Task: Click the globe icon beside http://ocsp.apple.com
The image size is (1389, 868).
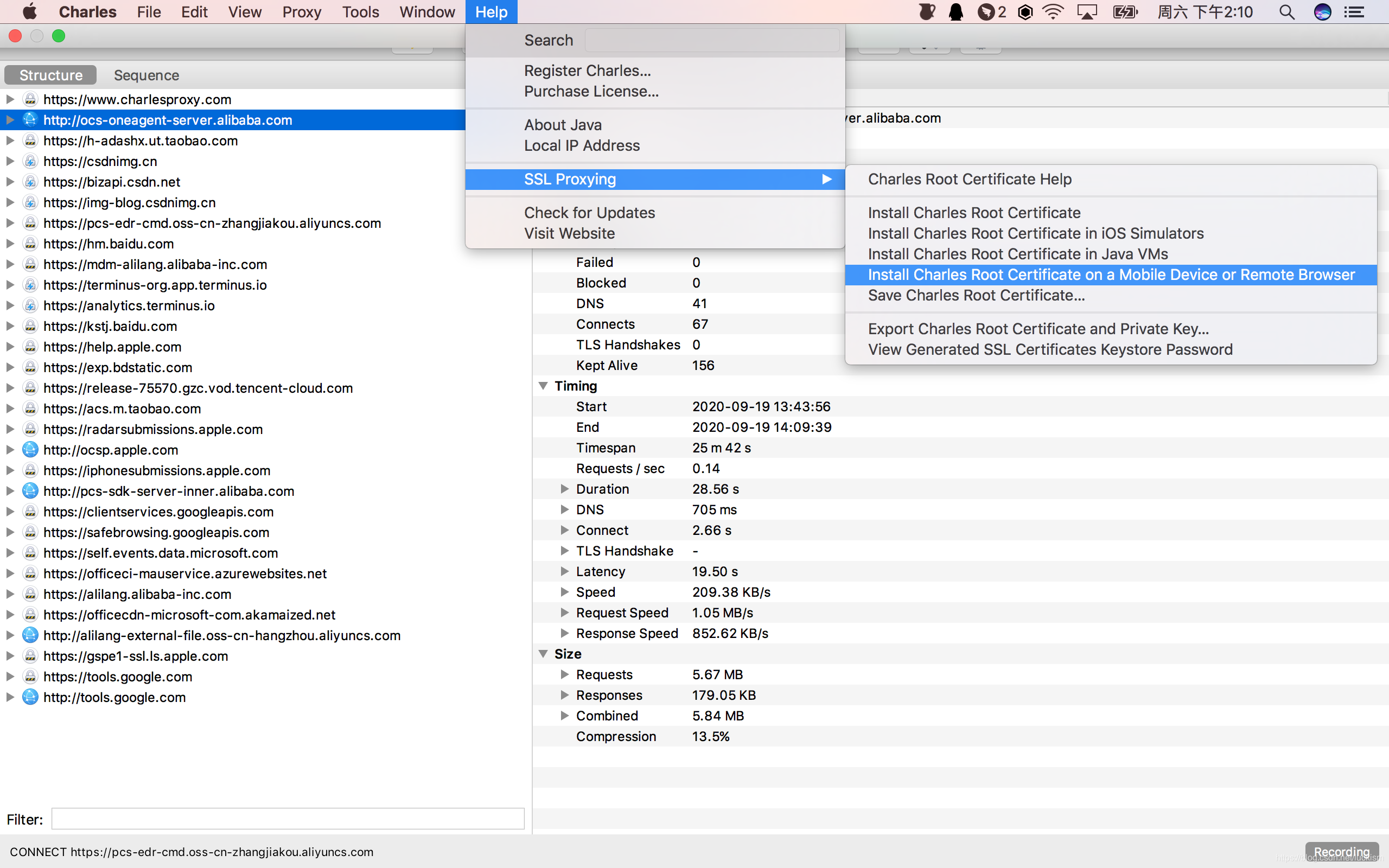Action: tap(30, 450)
